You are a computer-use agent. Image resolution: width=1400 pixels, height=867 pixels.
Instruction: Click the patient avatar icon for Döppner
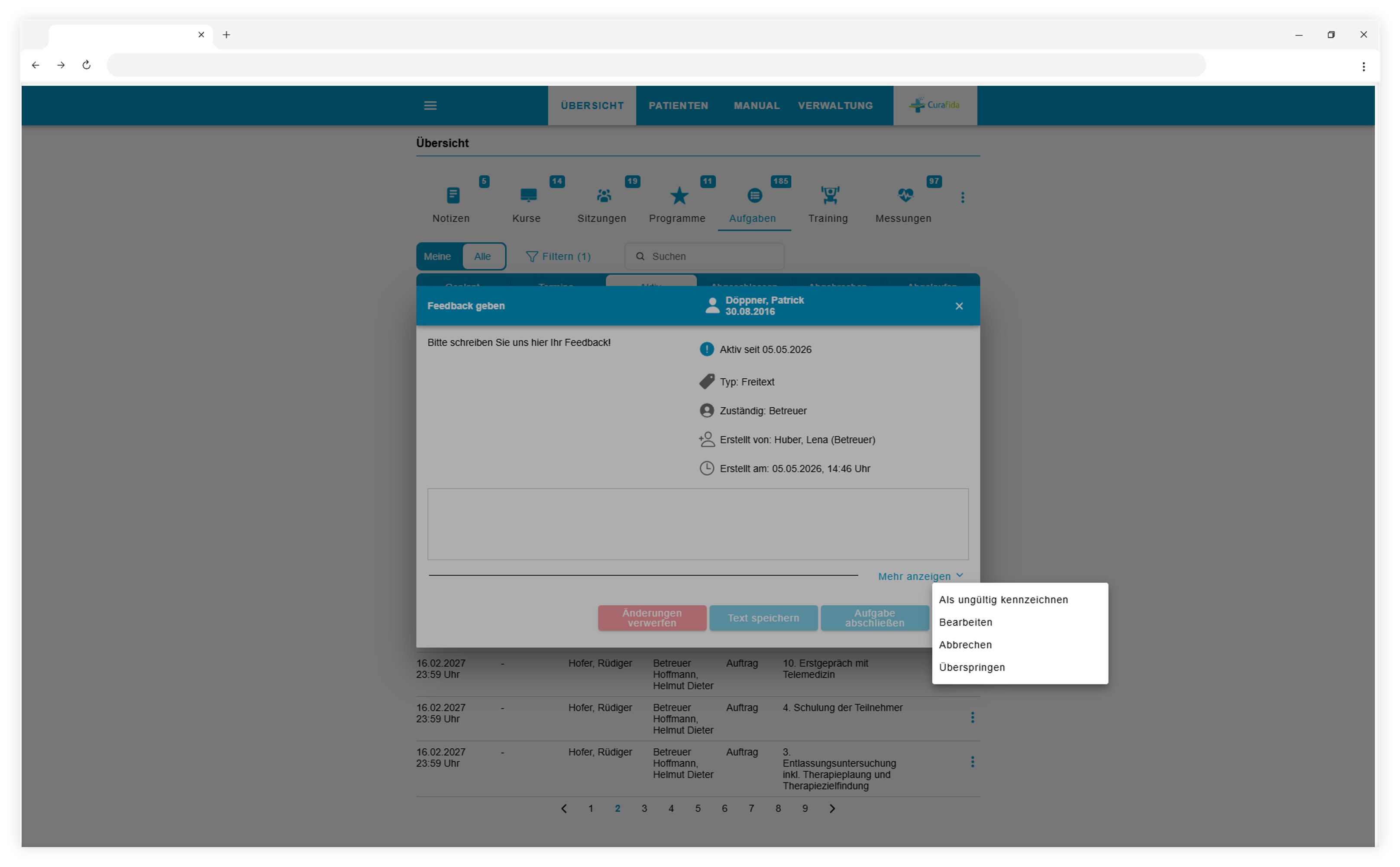coord(712,305)
